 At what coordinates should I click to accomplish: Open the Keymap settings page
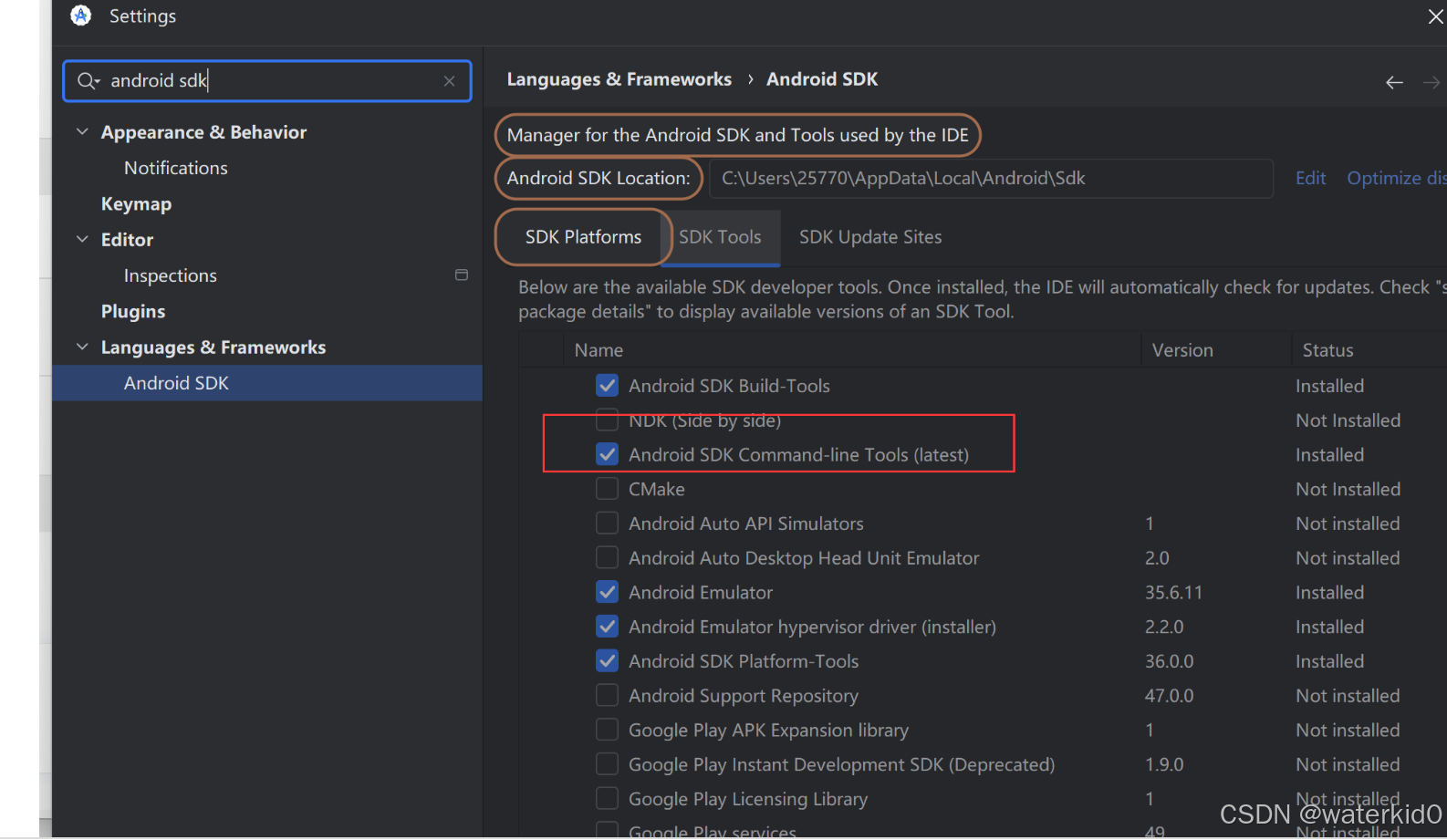pyautogui.click(x=136, y=203)
